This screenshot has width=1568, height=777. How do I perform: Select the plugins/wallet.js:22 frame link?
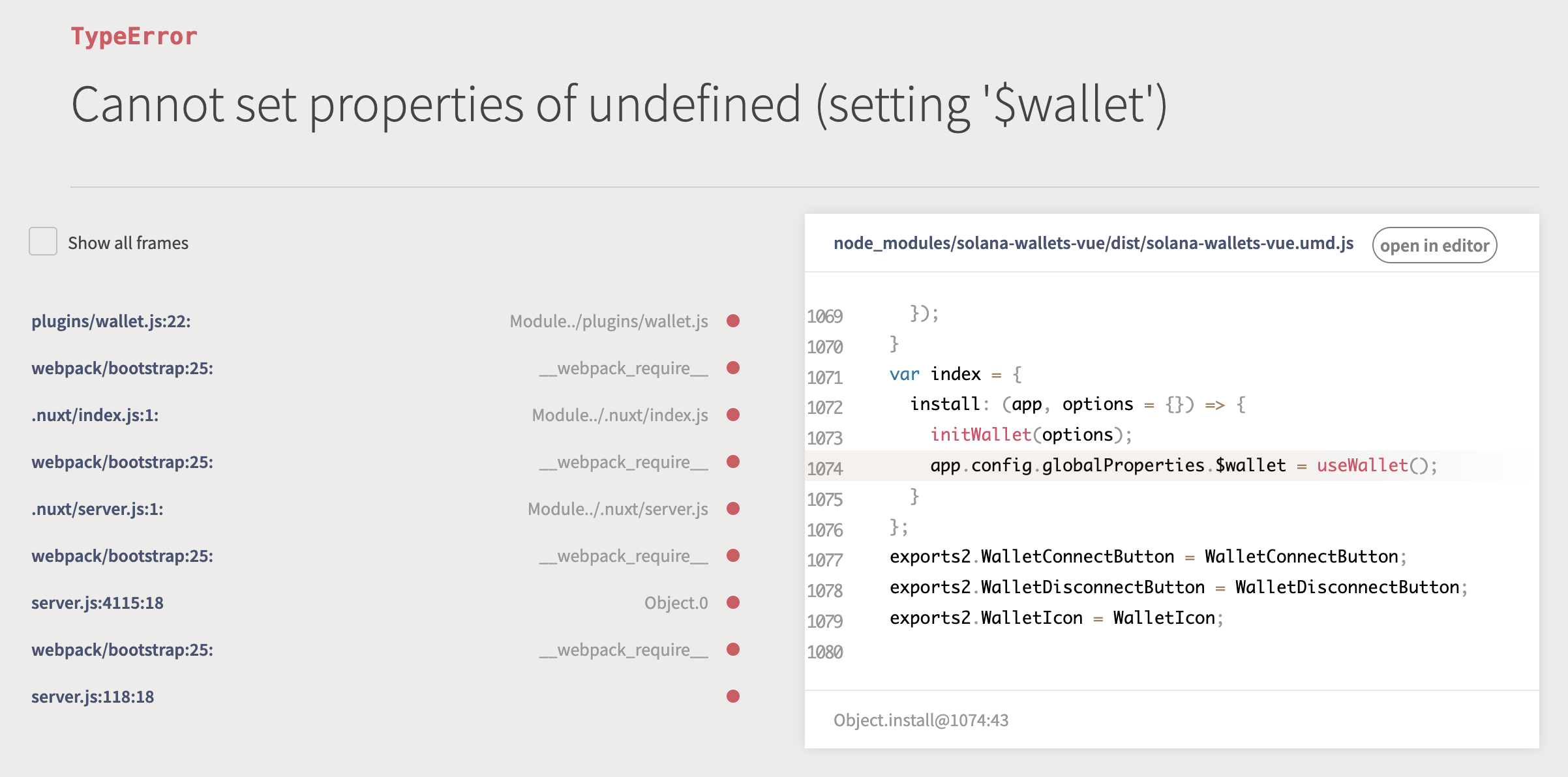tap(112, 321)
